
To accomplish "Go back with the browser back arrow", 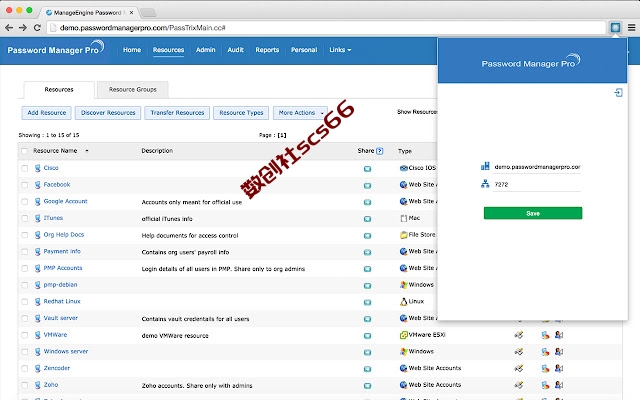I will [x=9, y=28].
